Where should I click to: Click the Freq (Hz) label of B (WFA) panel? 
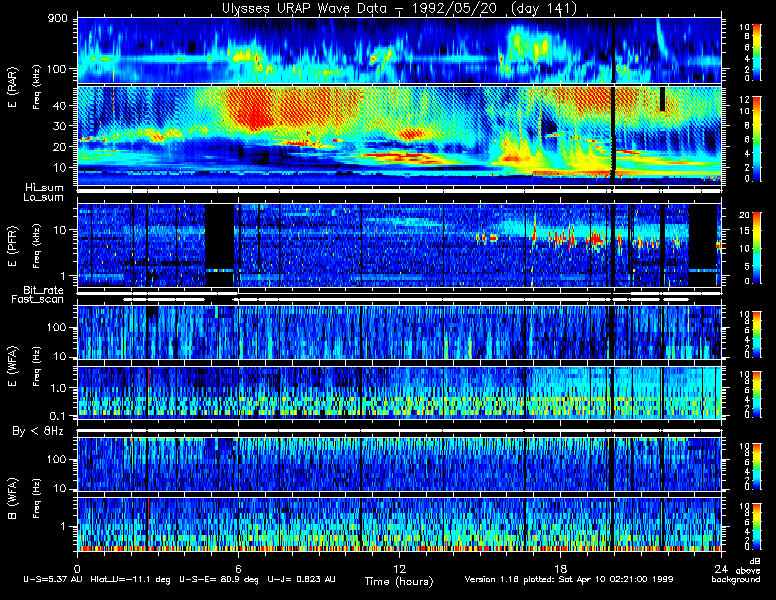[x=36, y=499]
